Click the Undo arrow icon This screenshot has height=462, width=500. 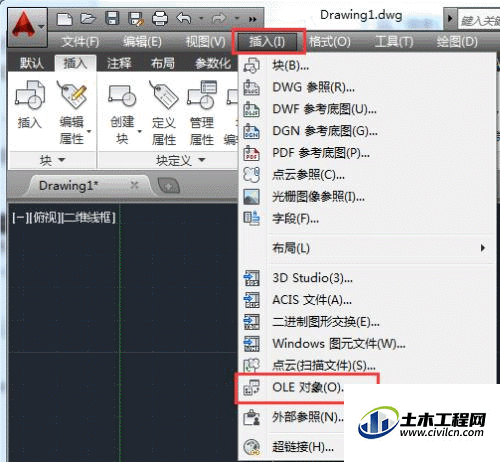click(184, 18)
